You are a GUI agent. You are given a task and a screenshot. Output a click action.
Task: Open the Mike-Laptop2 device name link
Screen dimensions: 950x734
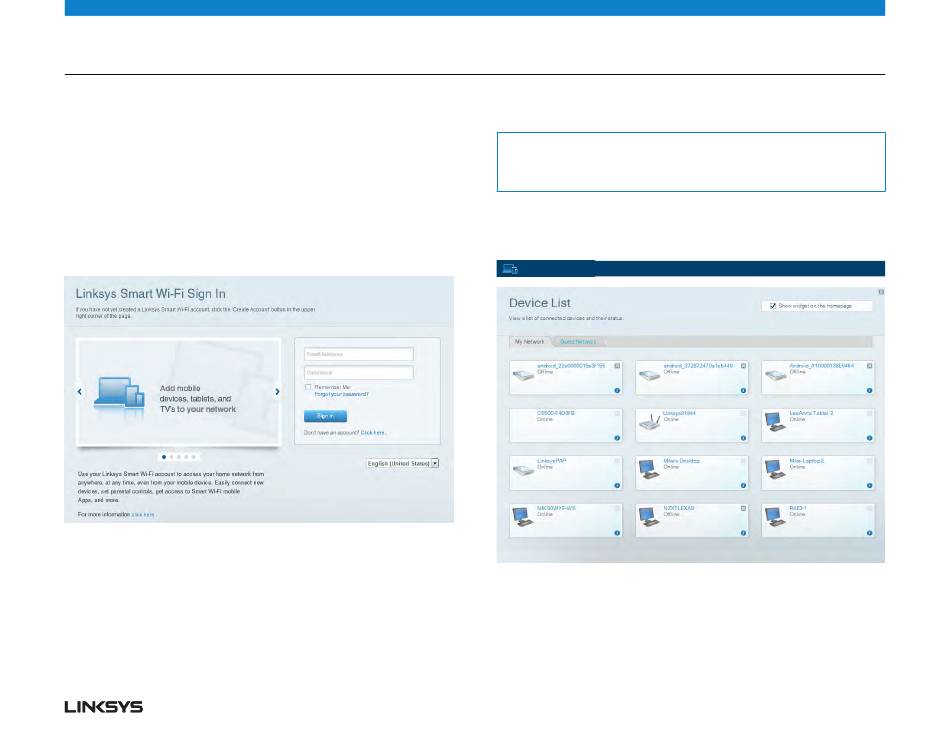pos(806,461)
